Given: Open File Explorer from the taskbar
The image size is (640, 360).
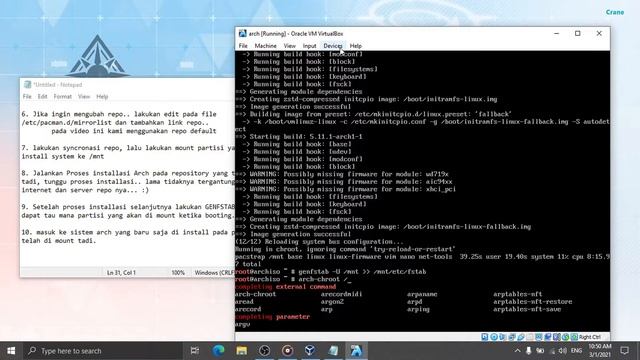Looking at the screenshot, I should (x=242, y=351).
